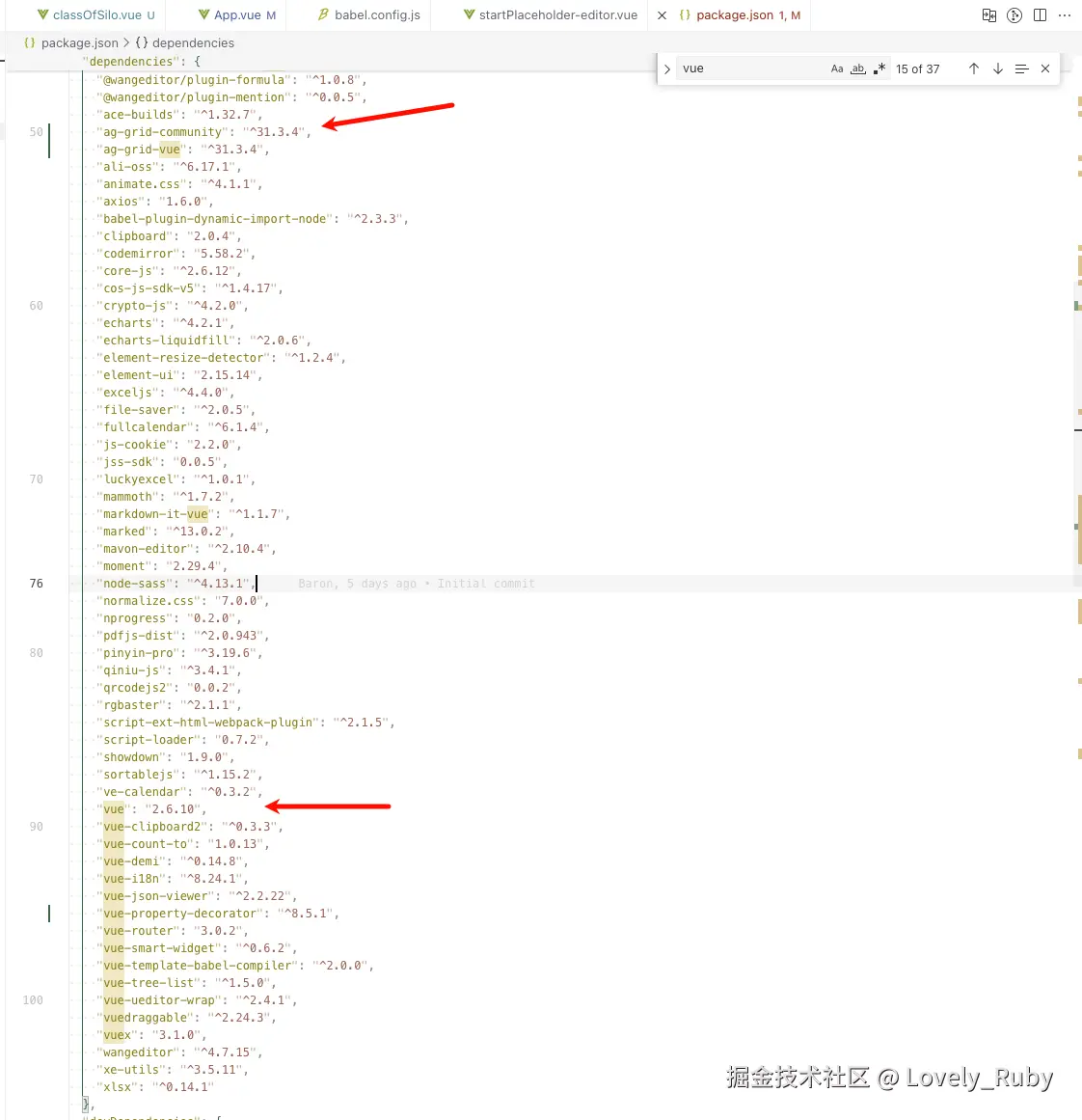Click the open changes icon in editor toolbar

989,15
